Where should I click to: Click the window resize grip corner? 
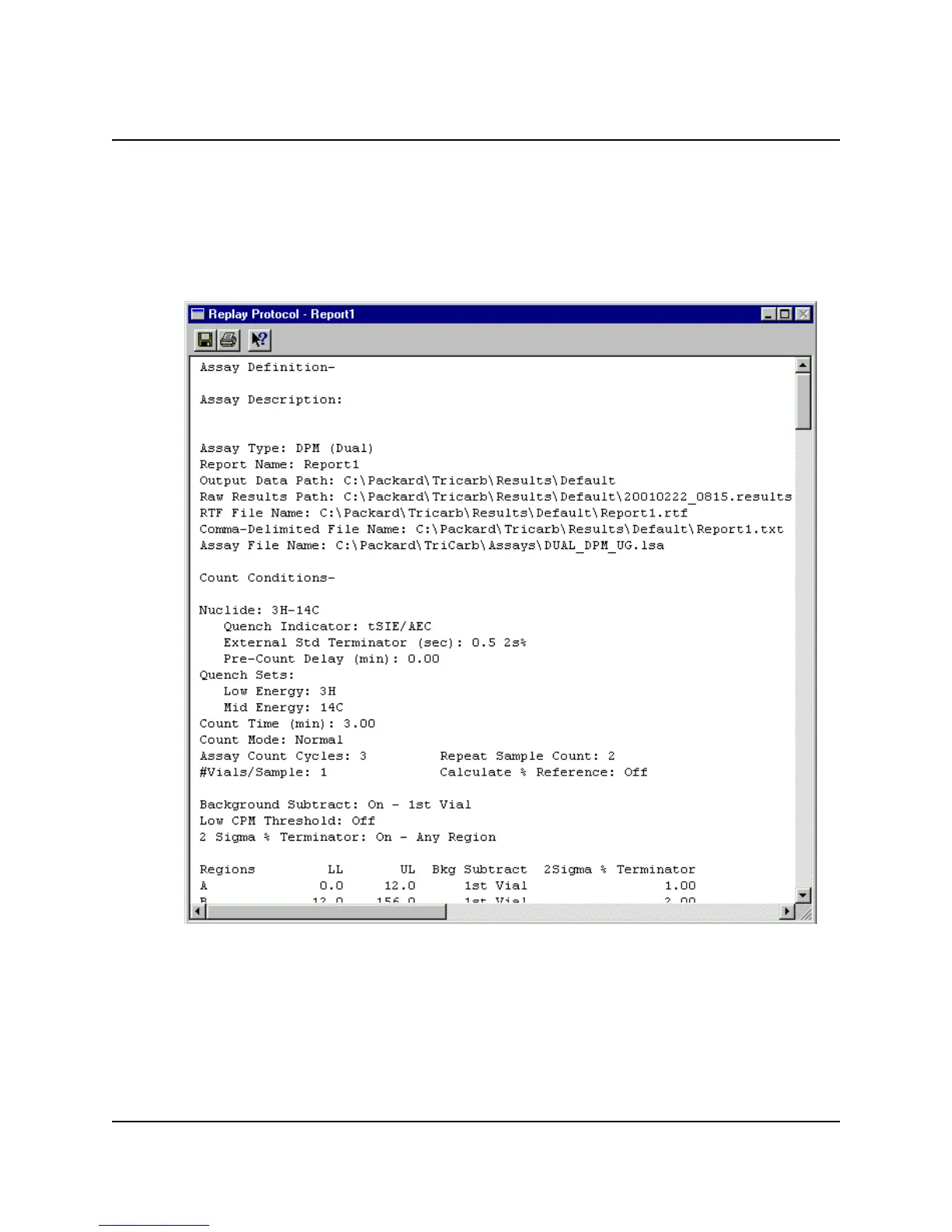point(804,912)
